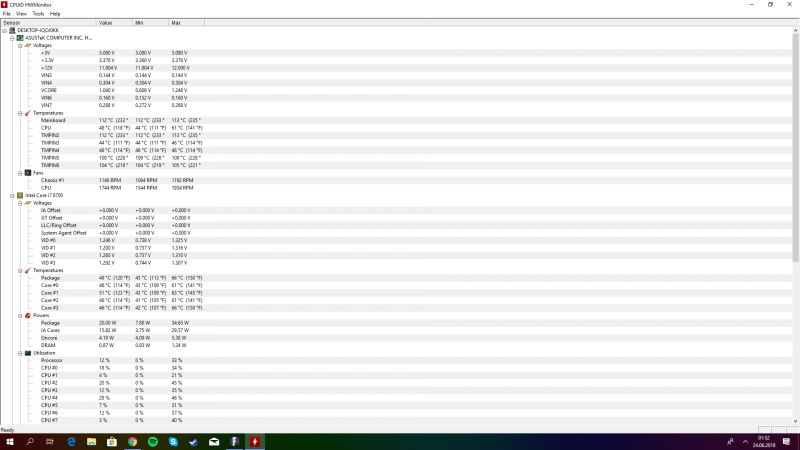
Task: Collapse the ASUSTeK COMPUTER INC. node
Action: (12, 38)
